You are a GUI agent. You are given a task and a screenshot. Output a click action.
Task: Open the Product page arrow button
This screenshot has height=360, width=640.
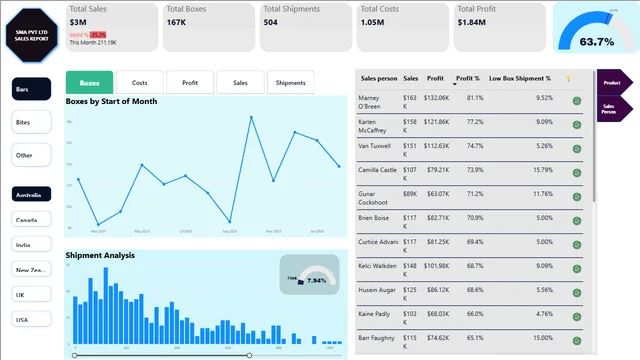pyautogui.click(x=614, y=82)
